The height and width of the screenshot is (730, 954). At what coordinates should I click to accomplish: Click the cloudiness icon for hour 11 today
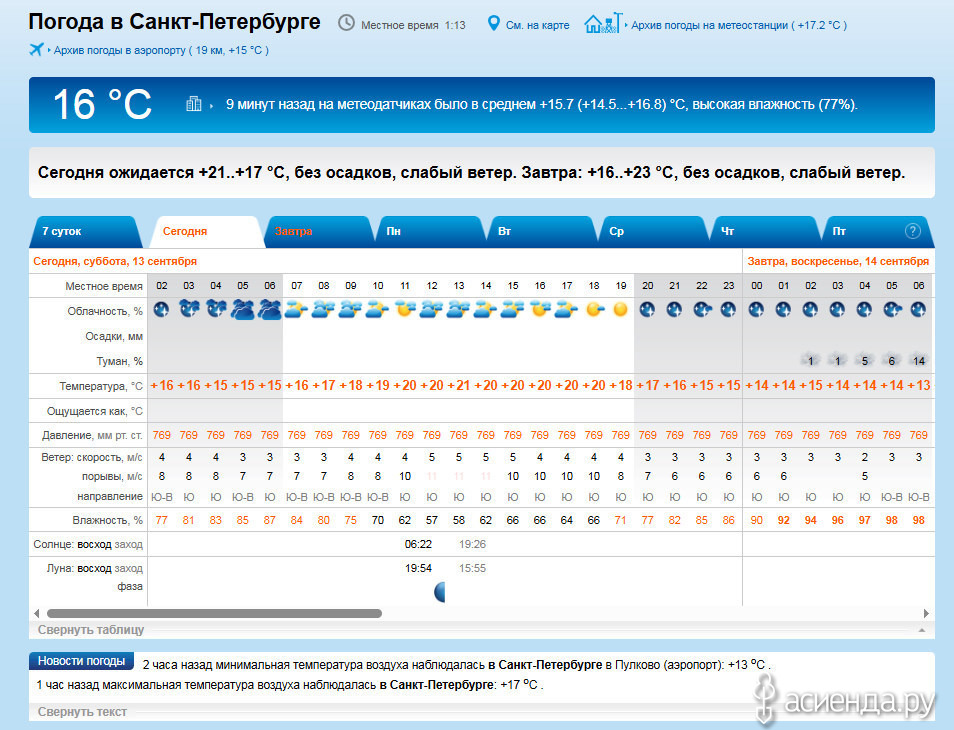coord(405,310)
